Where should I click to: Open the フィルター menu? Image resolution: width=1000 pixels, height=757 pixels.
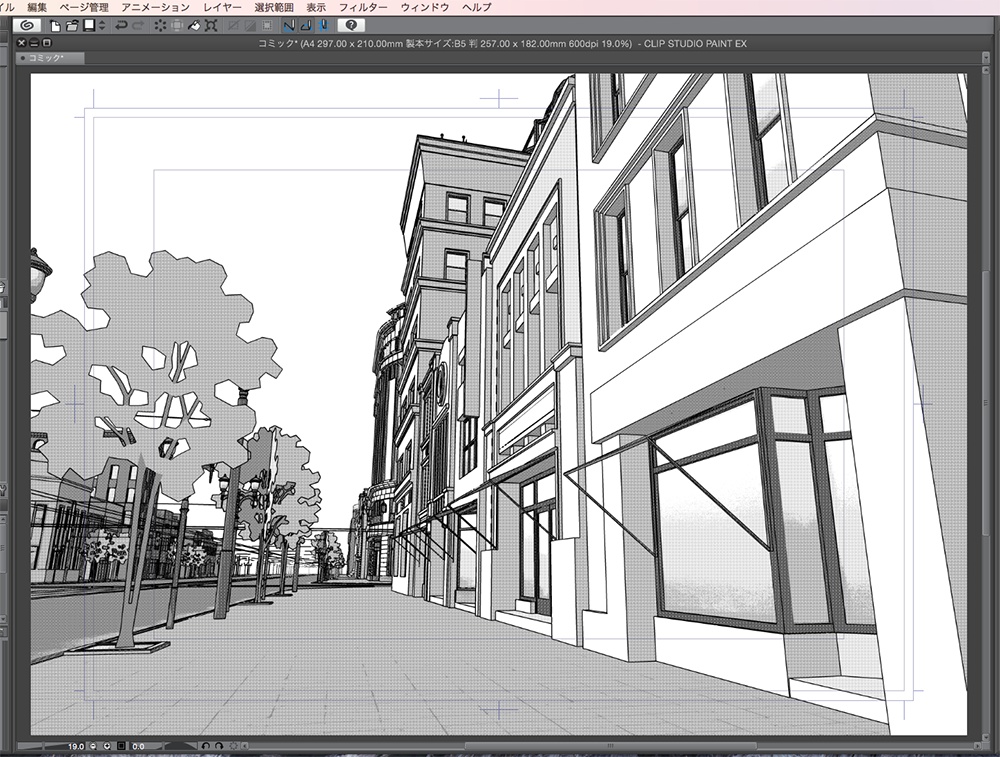coord(363,7)
